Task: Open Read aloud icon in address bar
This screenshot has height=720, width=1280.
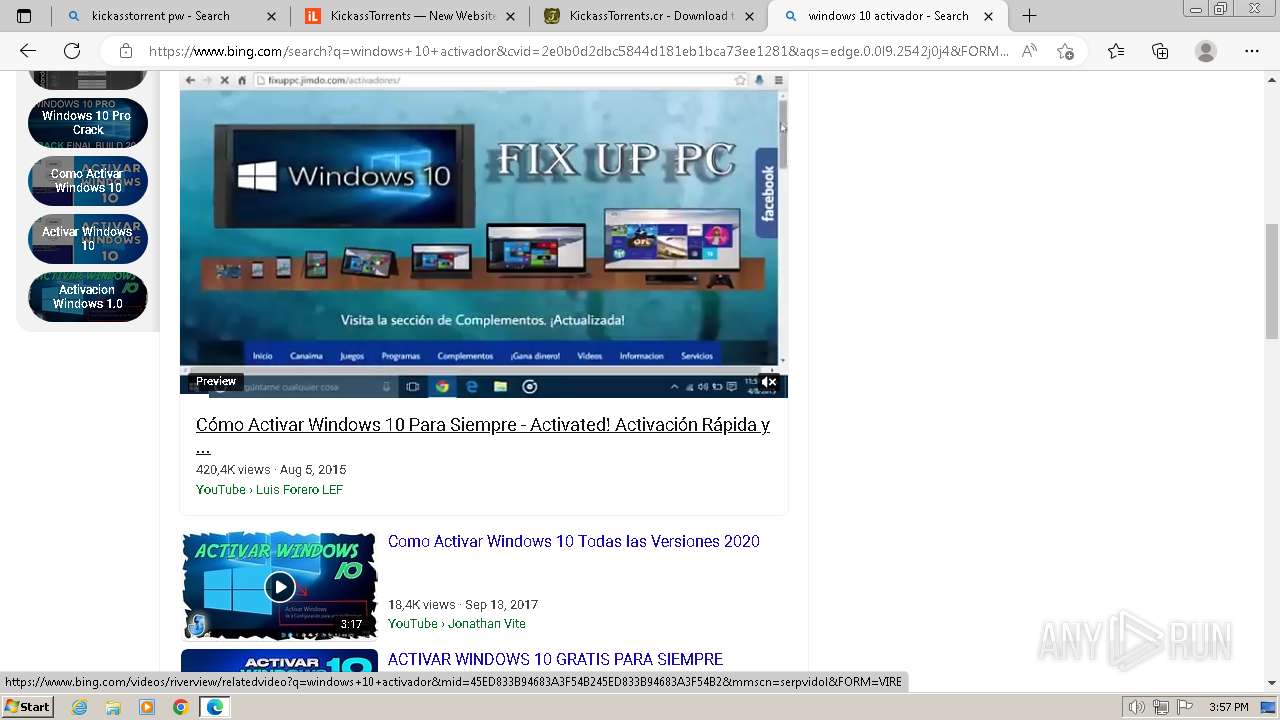Action: (x=1029, y=51)
